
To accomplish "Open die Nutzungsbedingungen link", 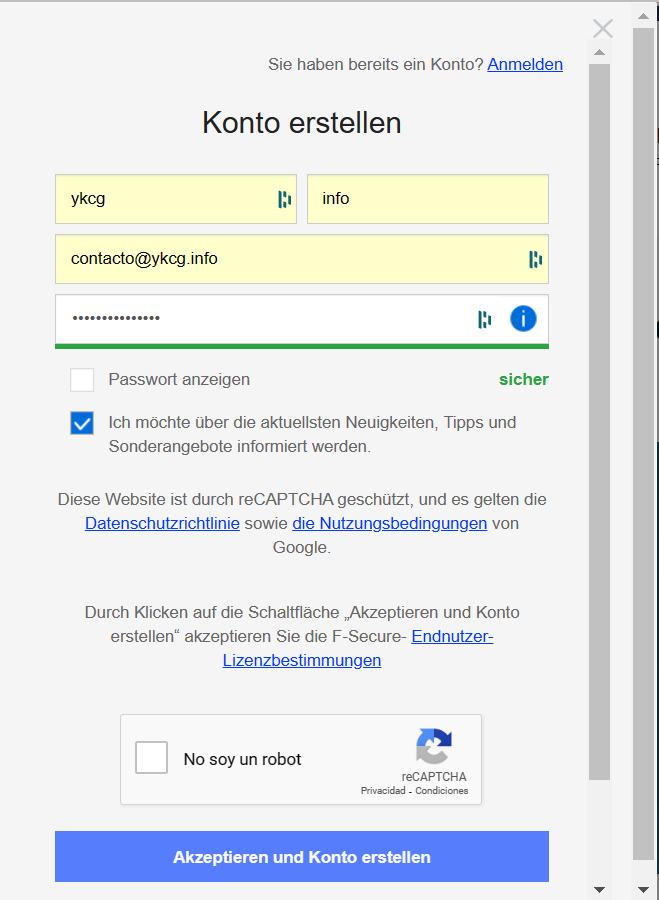I will [390, 523].
